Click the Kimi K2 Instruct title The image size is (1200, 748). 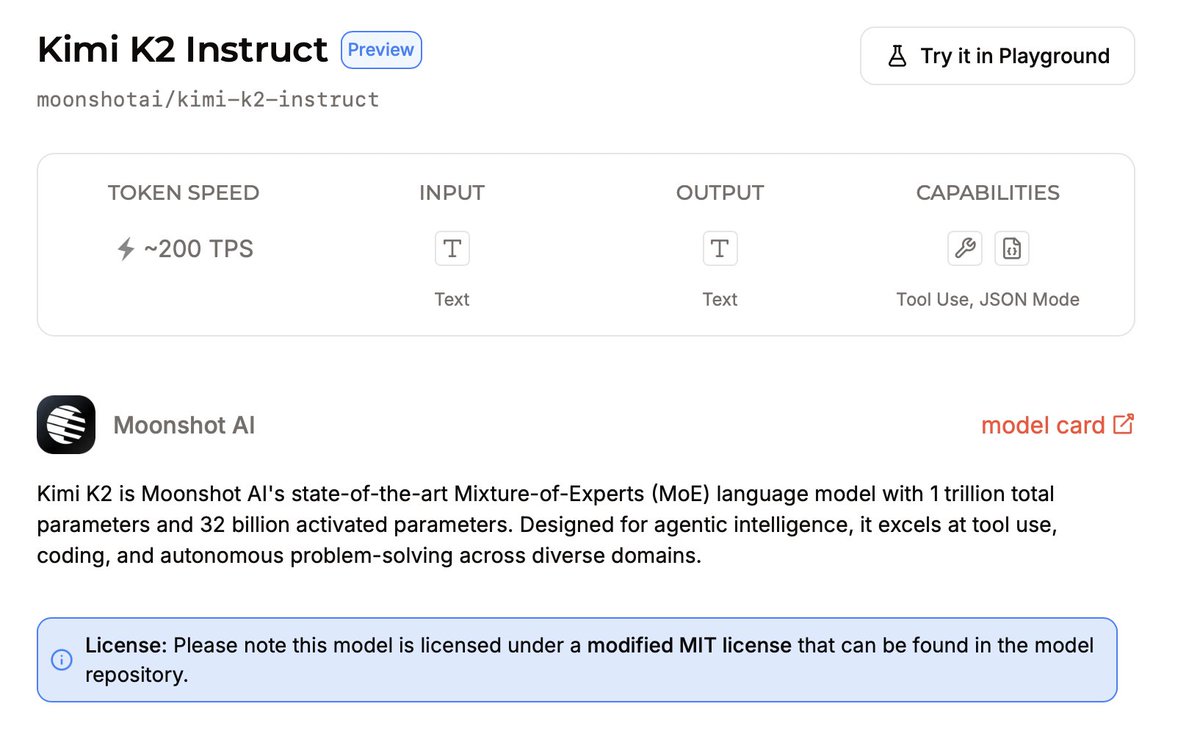181,49
